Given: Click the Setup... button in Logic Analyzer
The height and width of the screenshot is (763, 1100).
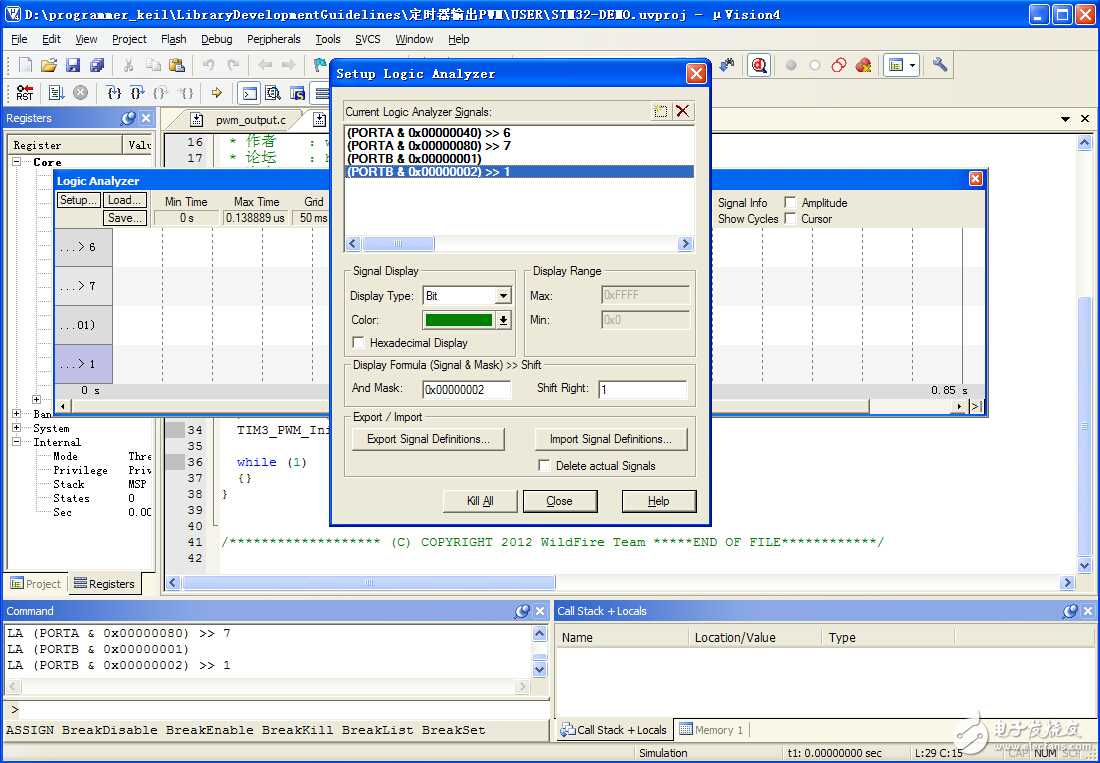Looking at the screenshot, I should [79, 200].
